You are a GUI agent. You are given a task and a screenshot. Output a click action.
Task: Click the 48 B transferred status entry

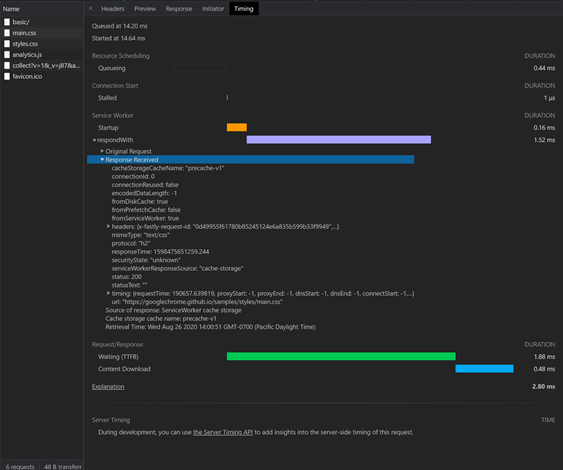click(x=63, y=466)
